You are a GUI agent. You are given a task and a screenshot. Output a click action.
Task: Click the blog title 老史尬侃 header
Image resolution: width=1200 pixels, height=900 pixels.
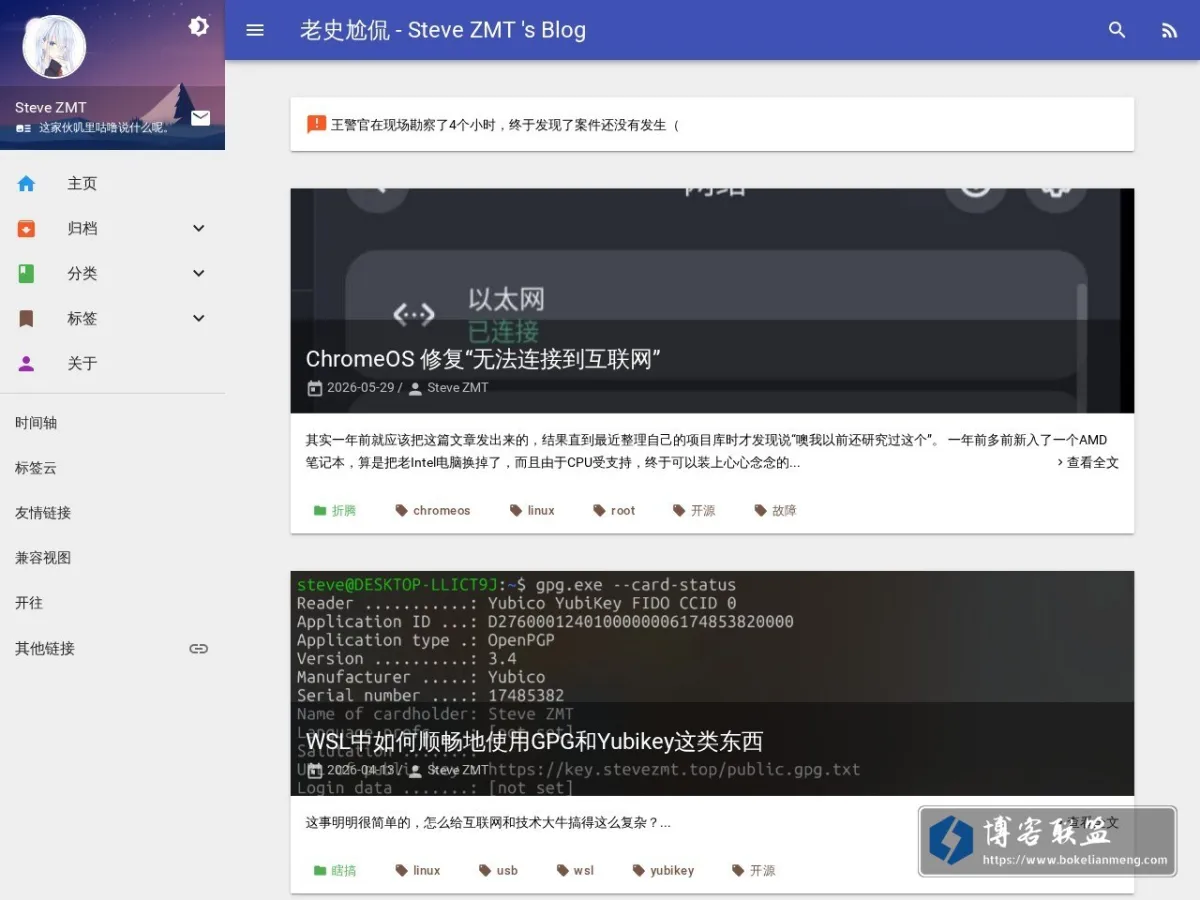click(x=443, y=30)
